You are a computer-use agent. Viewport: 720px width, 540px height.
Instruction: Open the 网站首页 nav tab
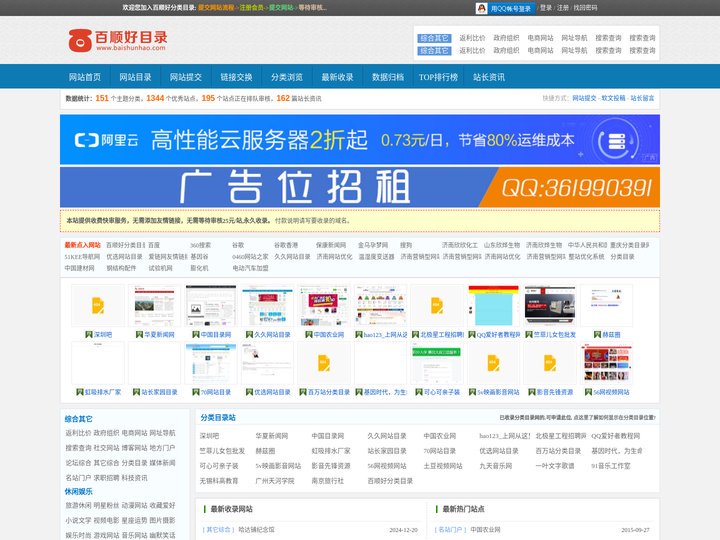pyautogui.click(x=85, y=77)
